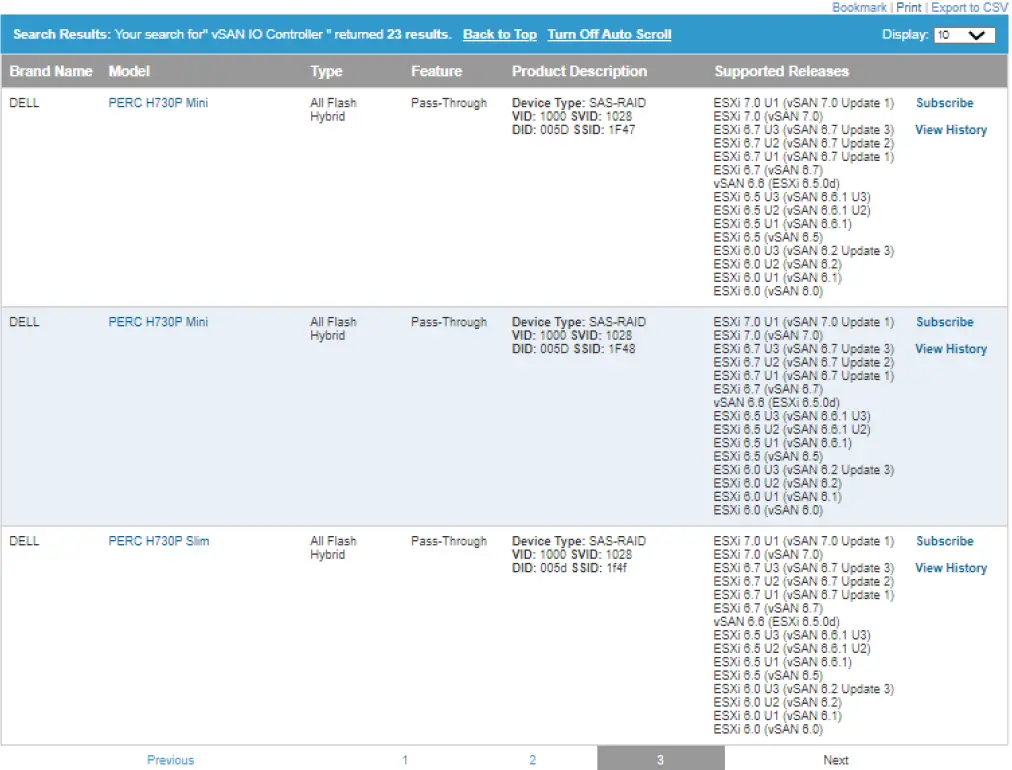The image size is (1012, 770).
Task: Subscribe to the SSID 1F48 controller row
Action: pyautogui.click(x=944, y=322)
